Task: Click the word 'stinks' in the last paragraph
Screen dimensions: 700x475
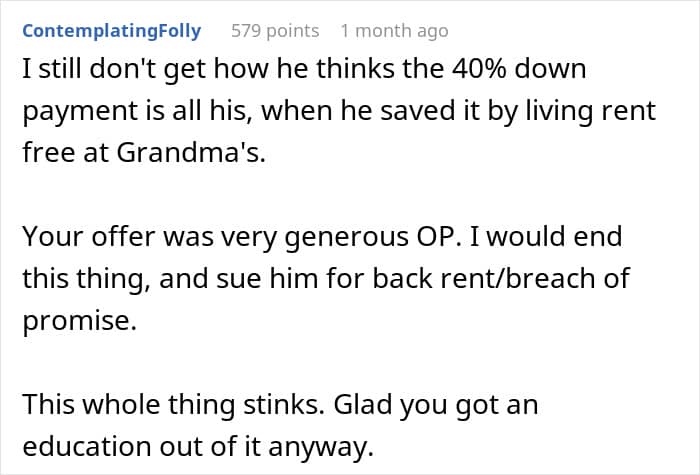Action: click(x=284, y=404)
